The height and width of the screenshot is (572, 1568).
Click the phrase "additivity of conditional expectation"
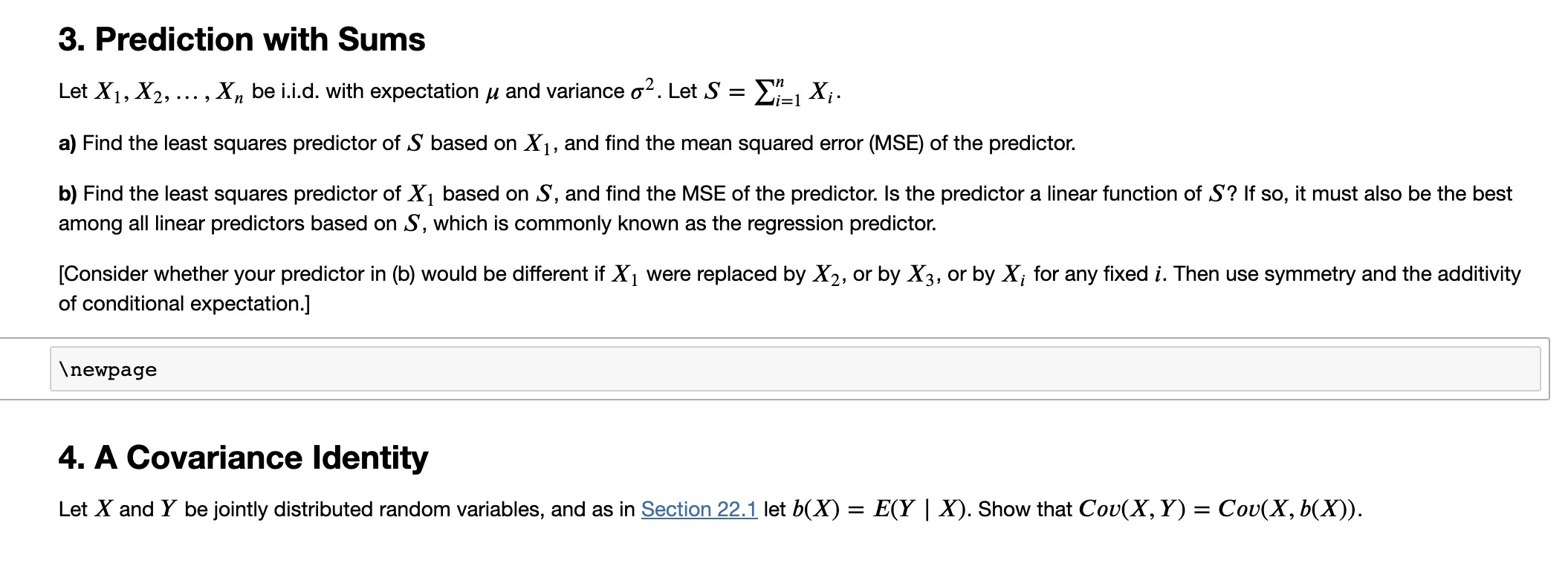(x=789, y=288)
